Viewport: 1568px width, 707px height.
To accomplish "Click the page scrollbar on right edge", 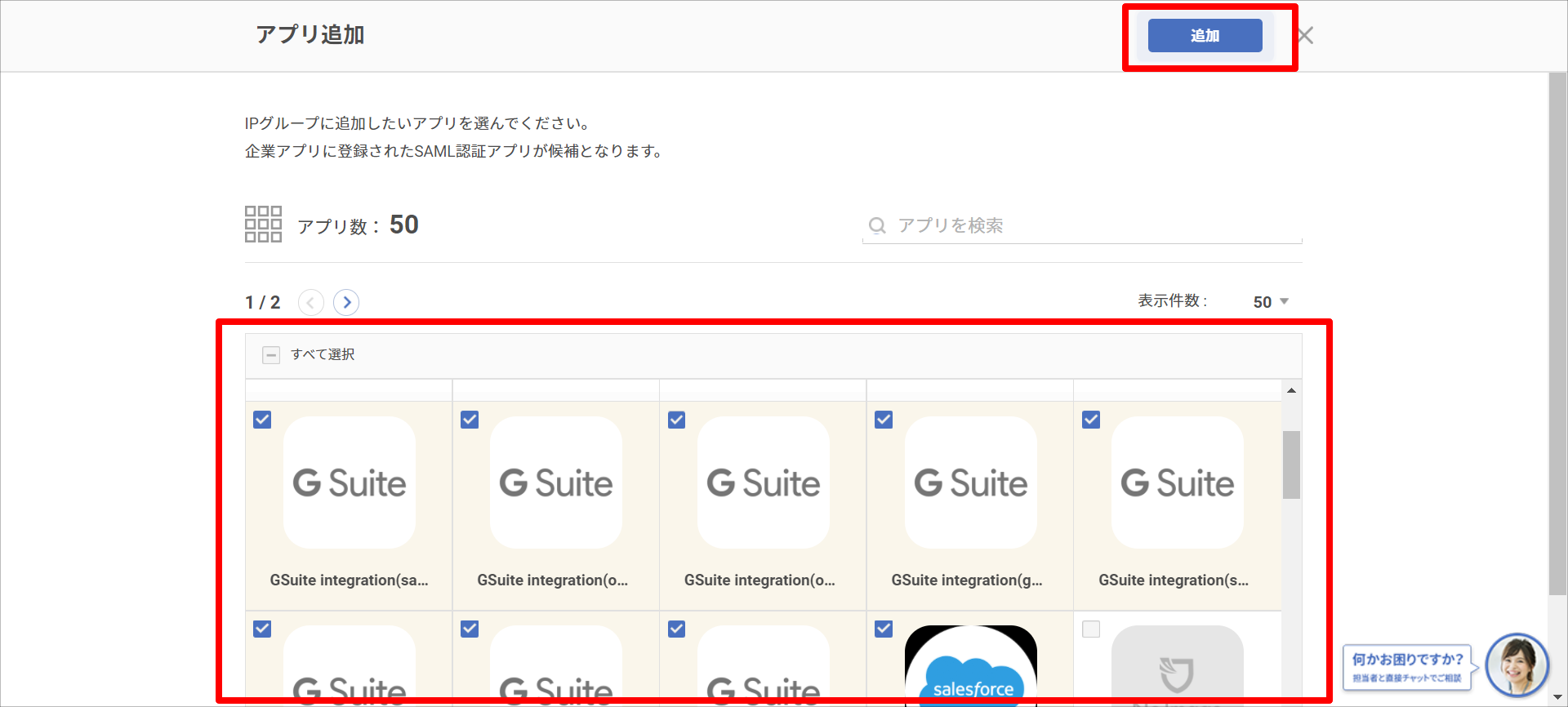I will 1557,335.
